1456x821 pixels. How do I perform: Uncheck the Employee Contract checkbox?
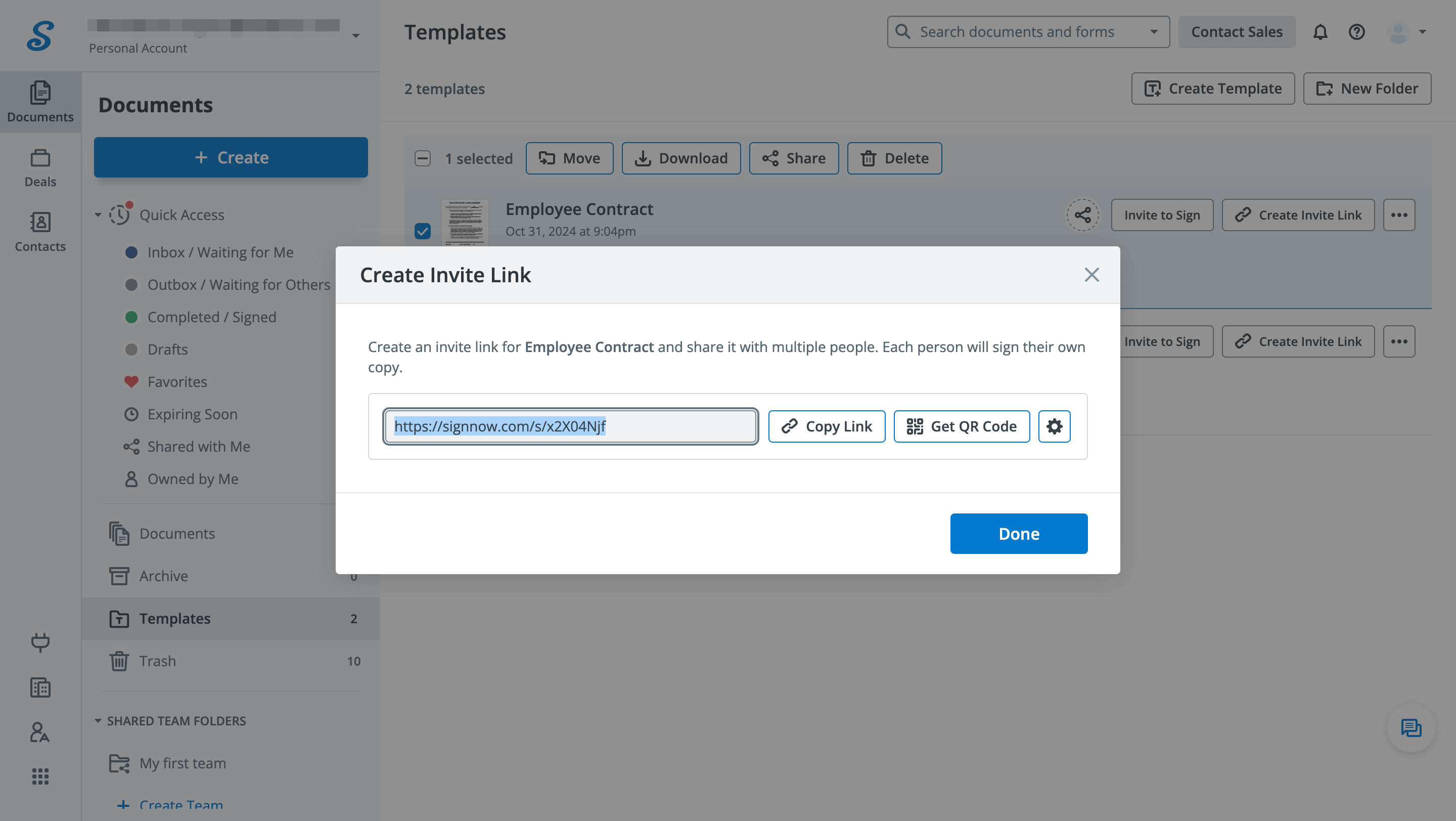pyautogui.click(x=423, y=231)
